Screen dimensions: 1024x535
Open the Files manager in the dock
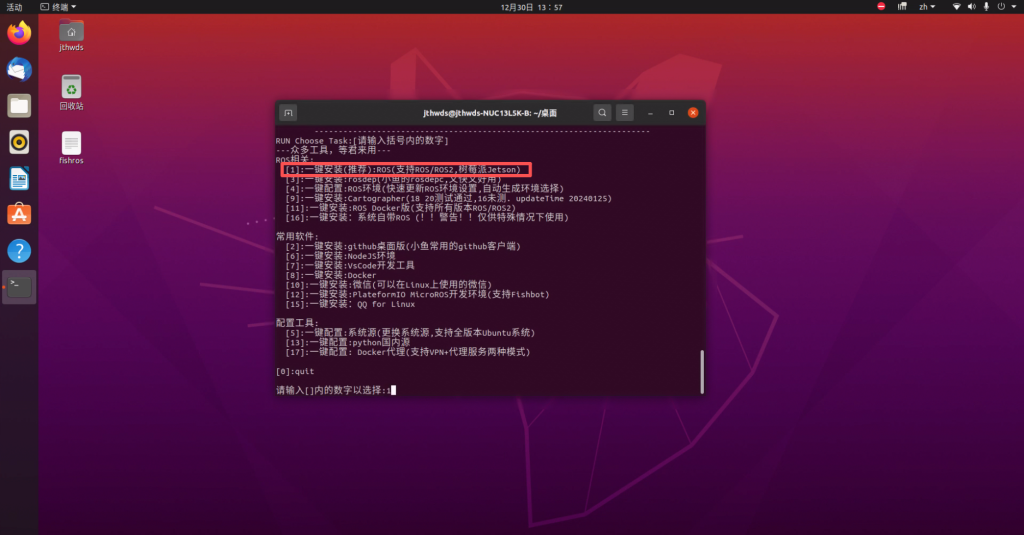click(19, 105)
